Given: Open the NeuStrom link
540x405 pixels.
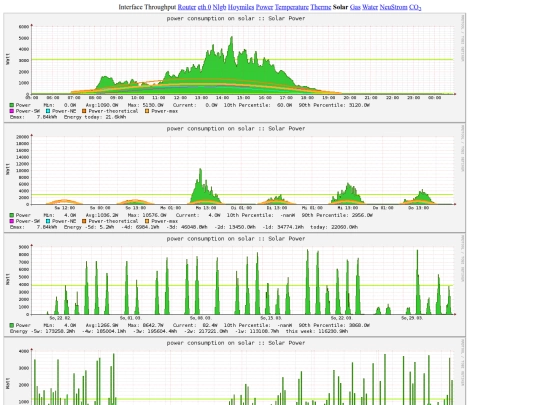Looking at the screenshot, I should click(x=393, y=7).
